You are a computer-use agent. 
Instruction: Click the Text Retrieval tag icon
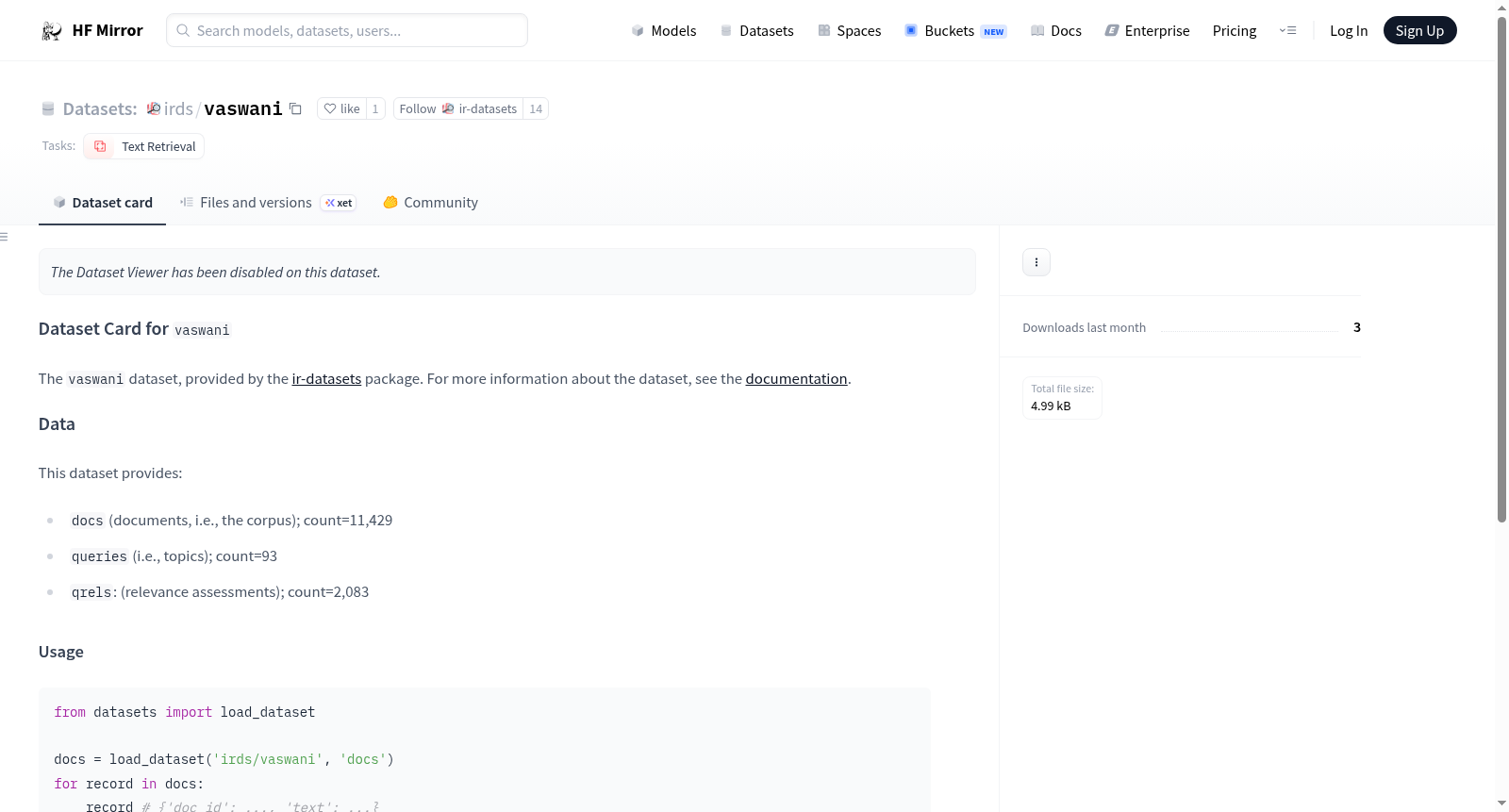point(100,146)
